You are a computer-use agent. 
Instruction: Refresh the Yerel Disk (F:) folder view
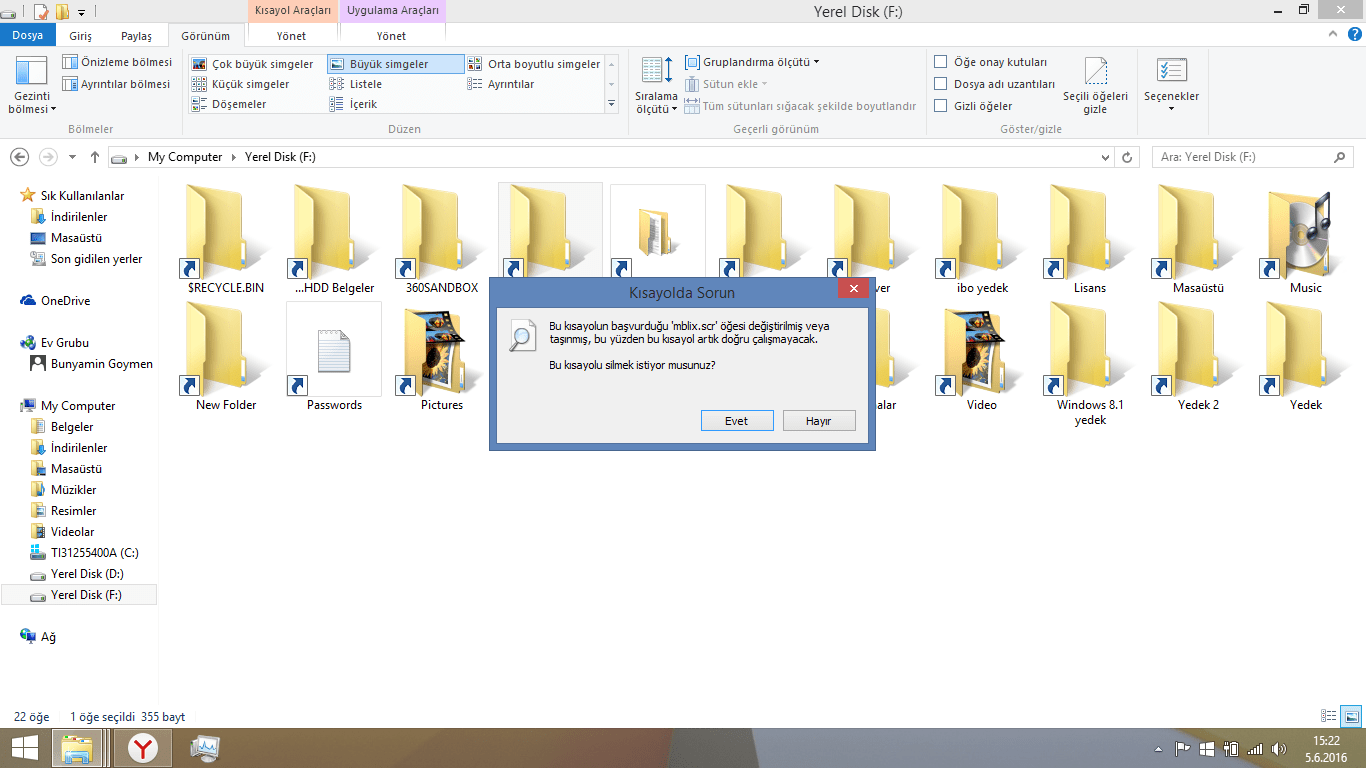click(x=1128, y=157)
